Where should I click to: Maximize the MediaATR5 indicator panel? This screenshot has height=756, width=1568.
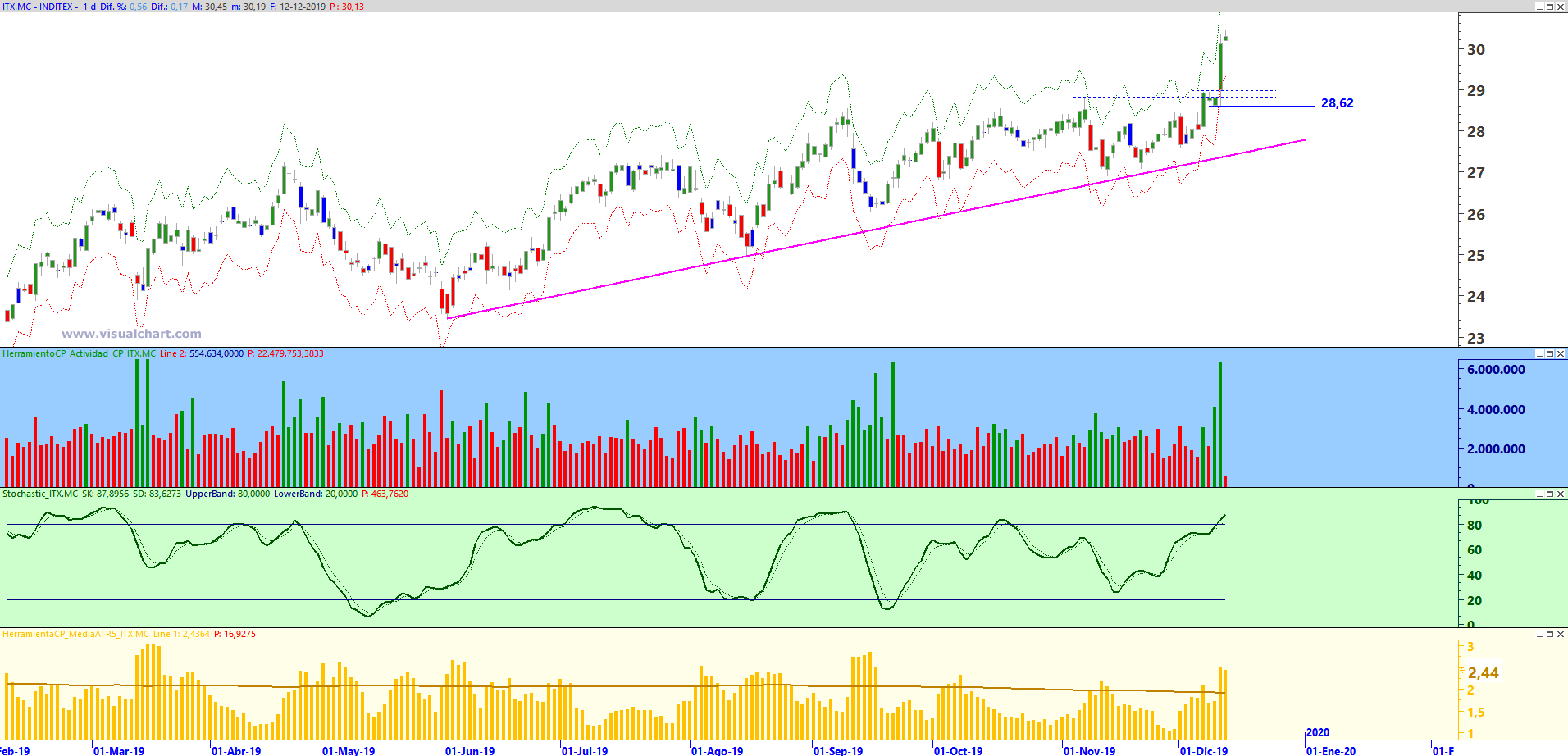(x=1550, y=634)
